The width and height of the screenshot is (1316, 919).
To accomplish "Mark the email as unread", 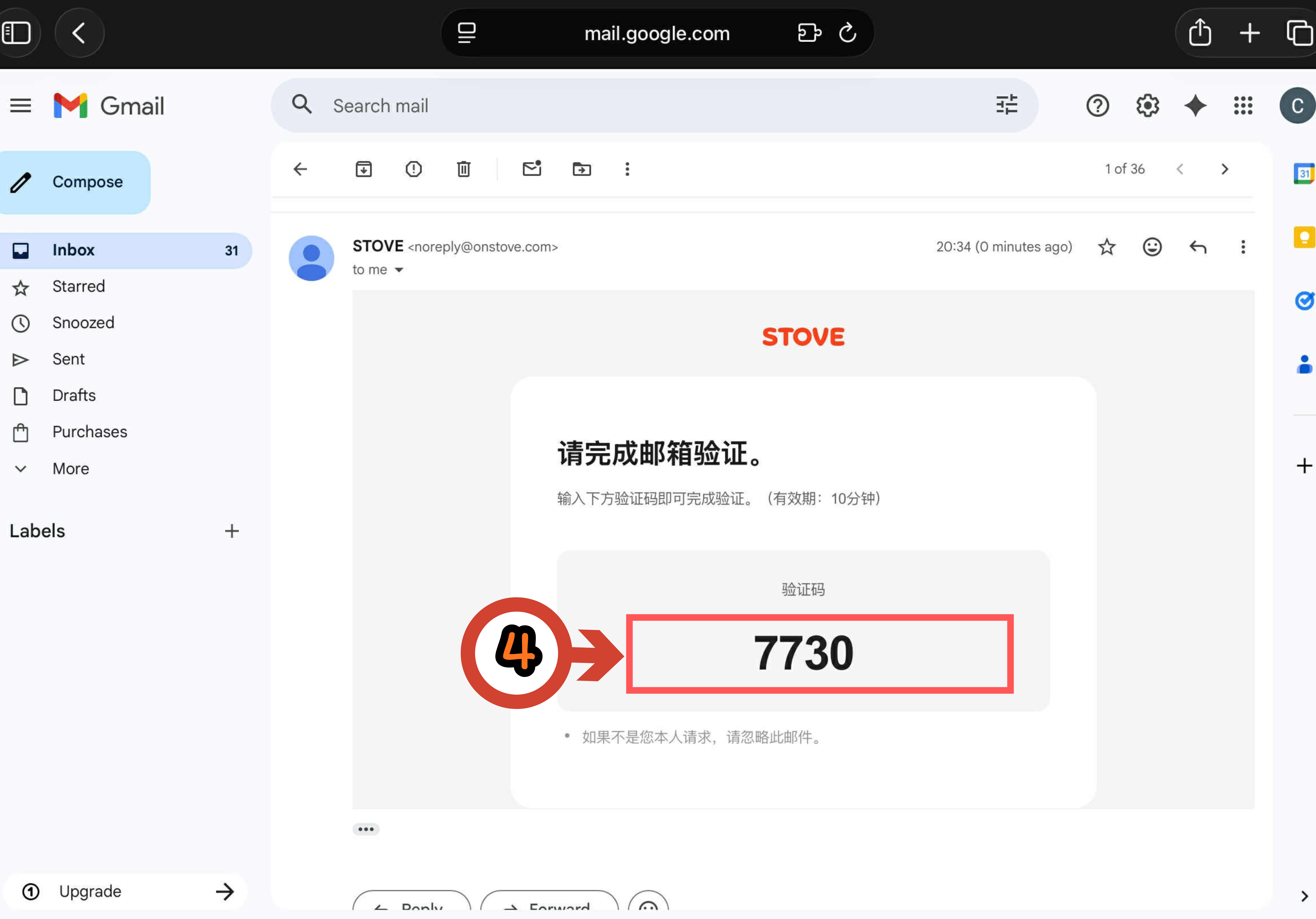I will (532, 169).
